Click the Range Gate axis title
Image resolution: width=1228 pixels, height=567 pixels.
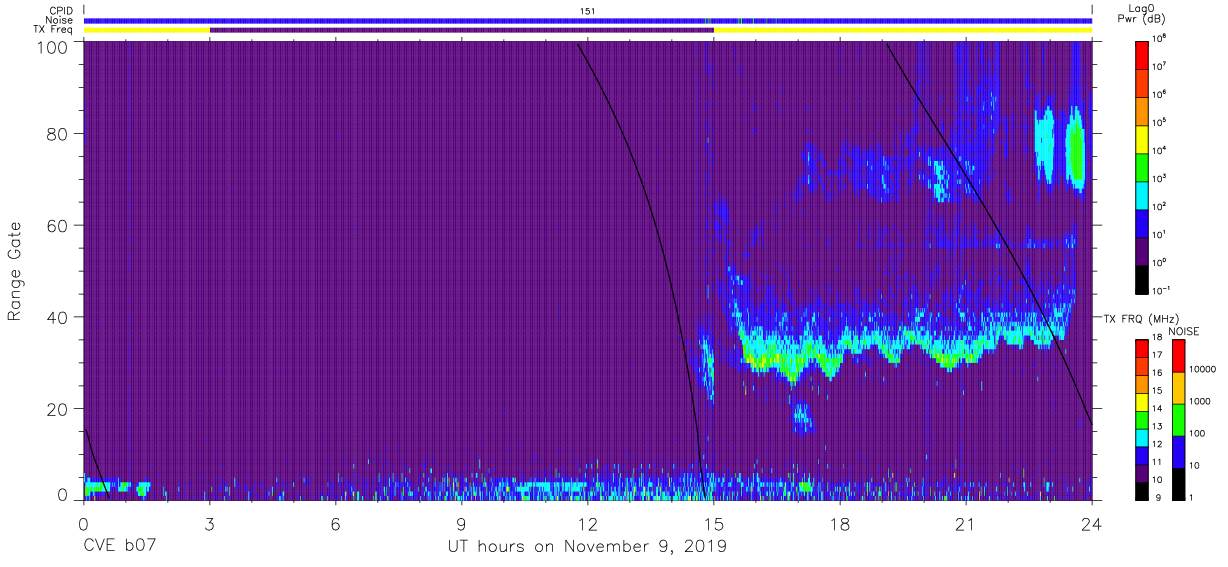click(15, 271)
